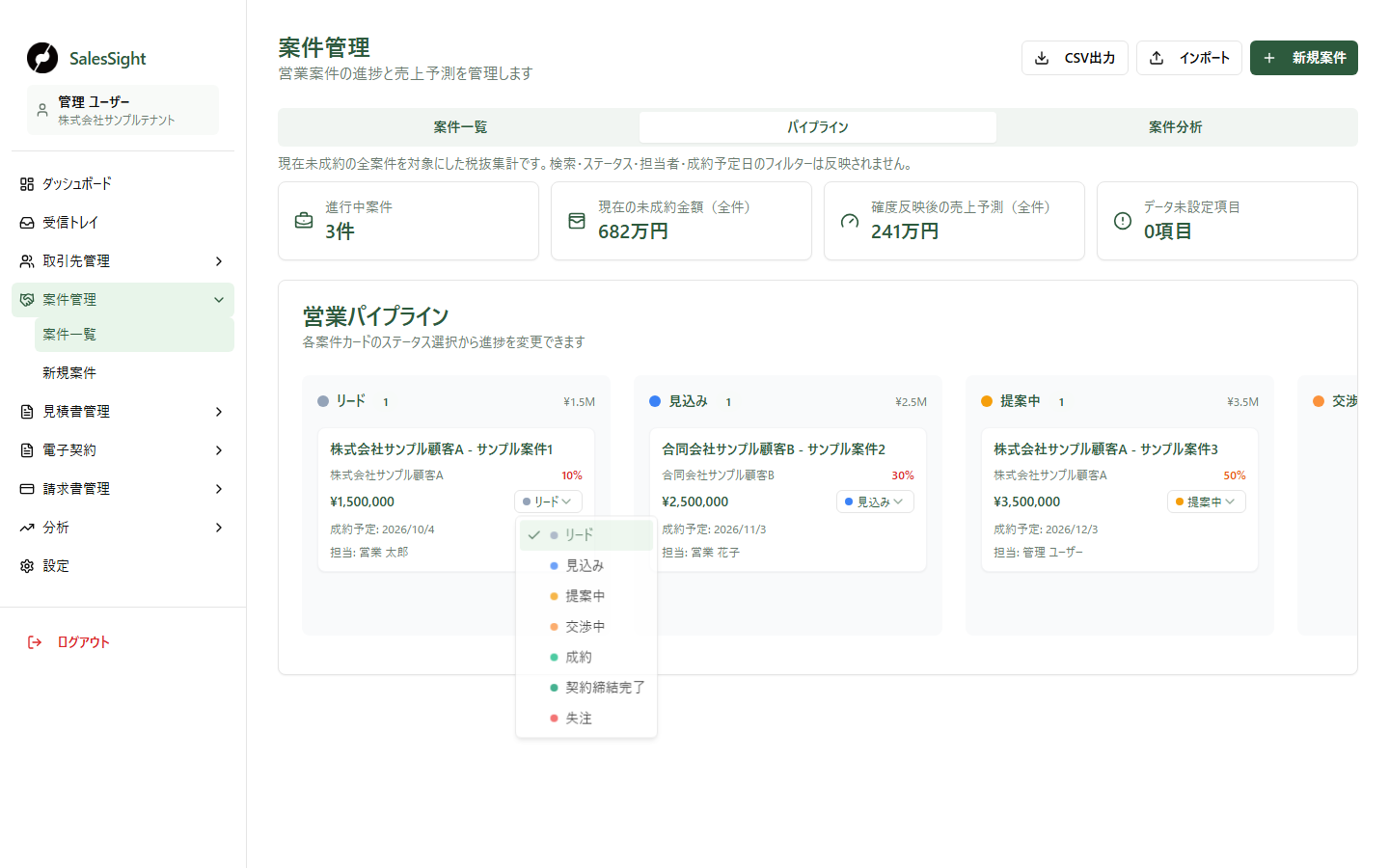This screenshot has height=868, width=1389.
Task: Collapse the 案件管理 submenu chevron
Action: click(x=219, y=300)
